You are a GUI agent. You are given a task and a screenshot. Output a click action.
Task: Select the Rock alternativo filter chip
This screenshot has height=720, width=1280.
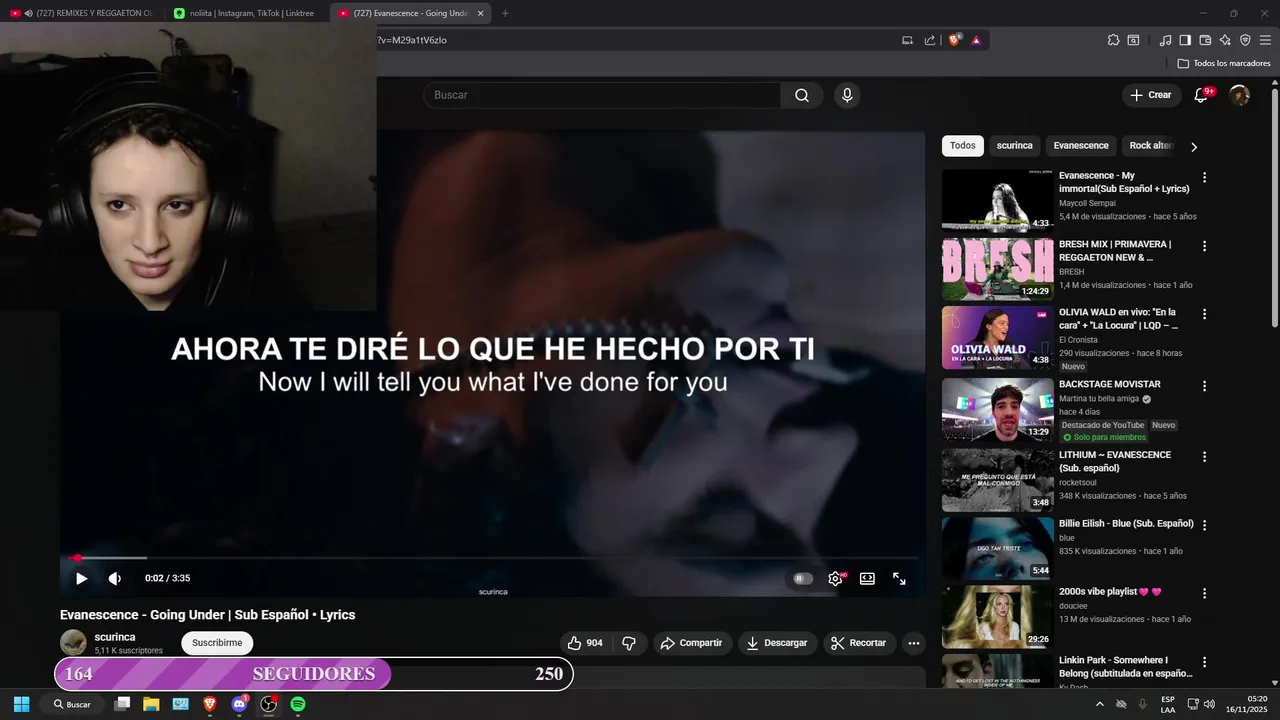pyautogui.click(x=1150, y=146)
